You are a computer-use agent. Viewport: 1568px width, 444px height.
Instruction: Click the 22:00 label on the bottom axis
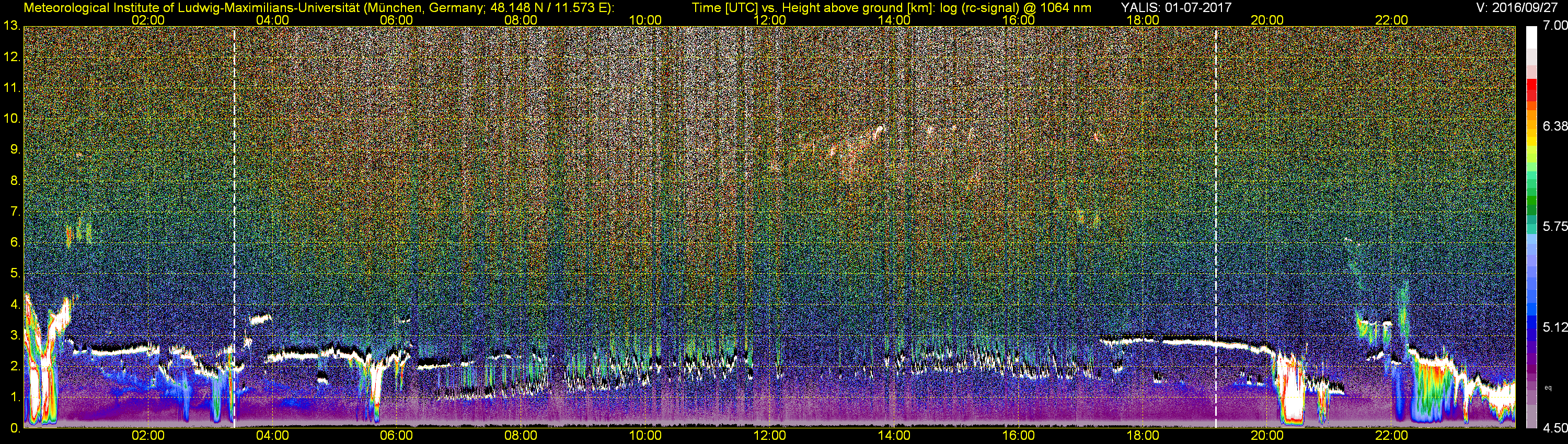coord(1391,436)
